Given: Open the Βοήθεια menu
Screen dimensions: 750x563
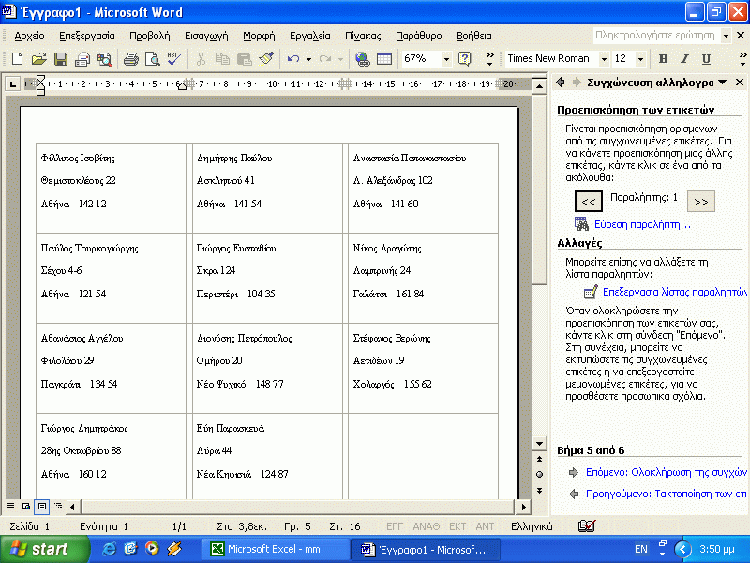Looking at the screenshot, I should [474, 36].
